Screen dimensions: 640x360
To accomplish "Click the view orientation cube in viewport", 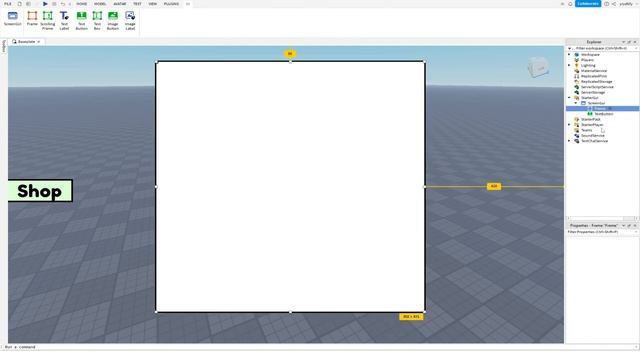I will coord(538,67).
